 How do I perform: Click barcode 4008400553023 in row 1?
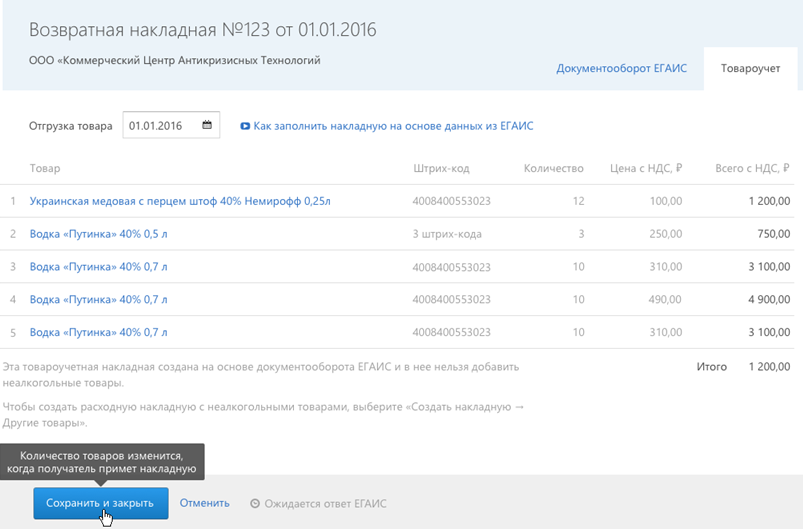click(x=451, y=201)
